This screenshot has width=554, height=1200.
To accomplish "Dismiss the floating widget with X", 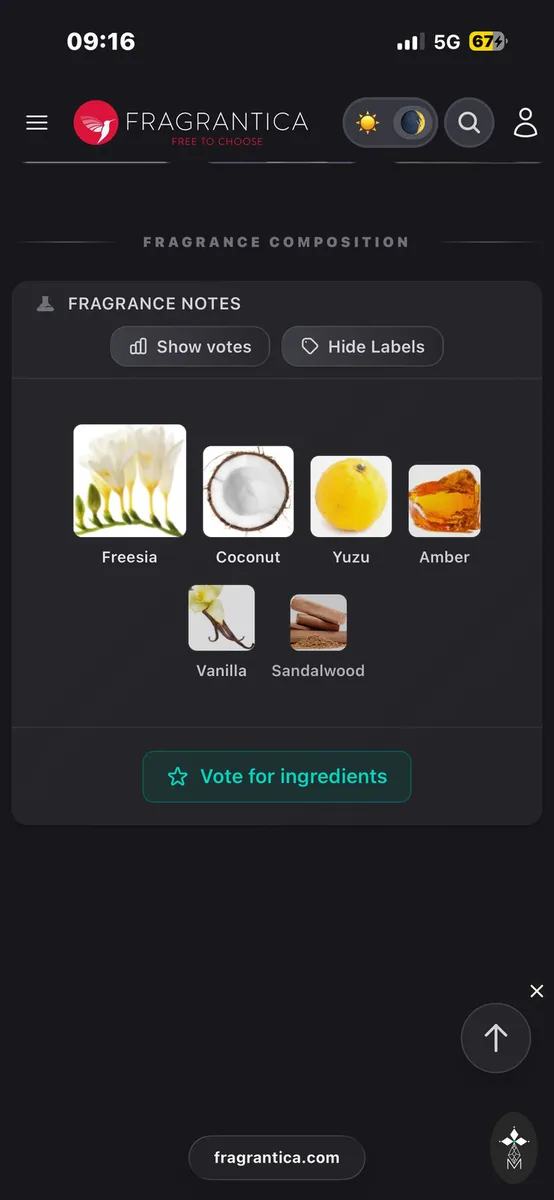I will (x=537, y=991).
